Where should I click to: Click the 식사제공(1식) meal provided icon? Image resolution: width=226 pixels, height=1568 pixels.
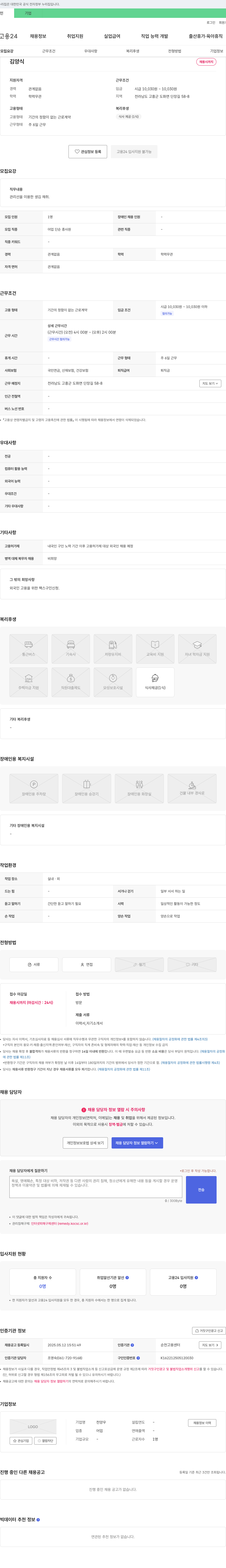(155, 682)
